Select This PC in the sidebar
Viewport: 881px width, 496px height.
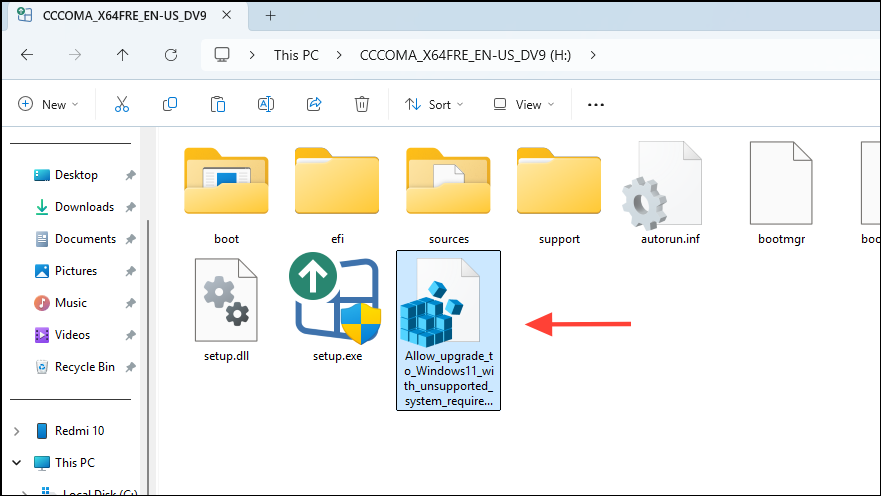coord(75,463)
